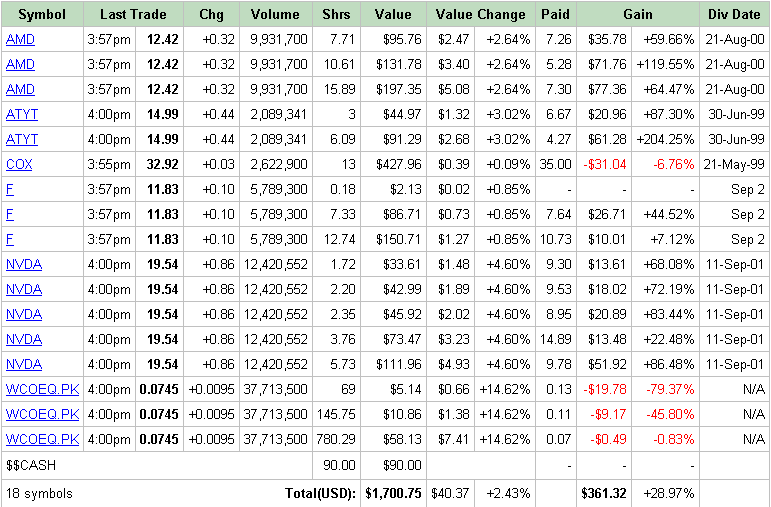Open the WCOEQ.PK link with 69 shares

tap(42, 389)
